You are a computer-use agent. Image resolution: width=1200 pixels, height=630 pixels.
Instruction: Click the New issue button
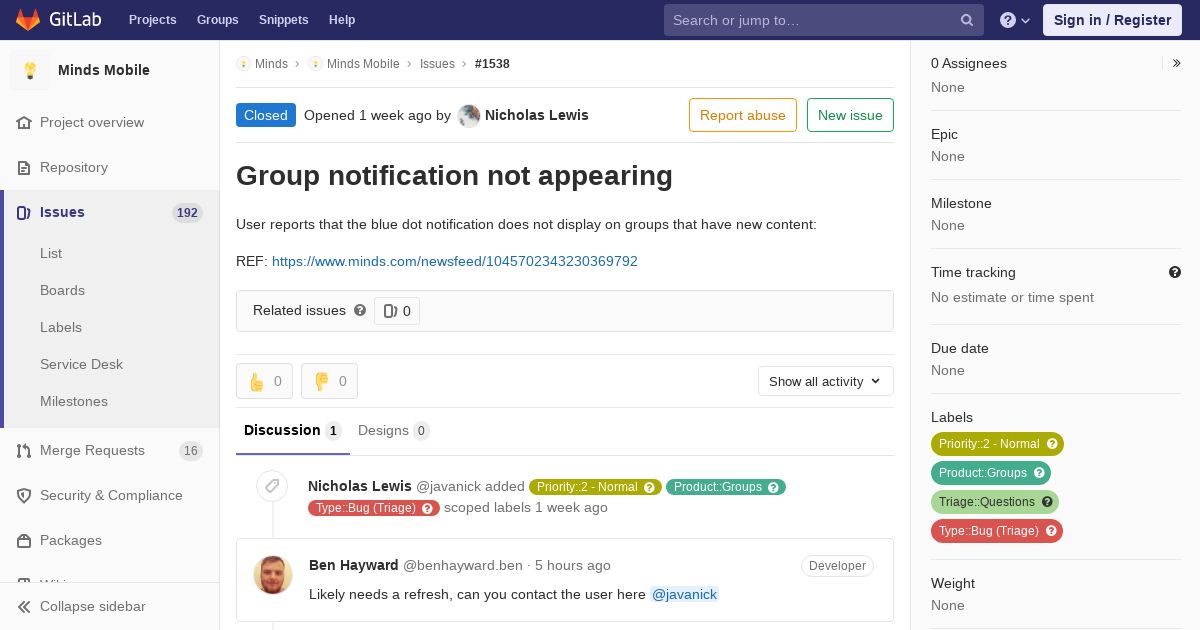pyautogui.click(x=850, y=115)
